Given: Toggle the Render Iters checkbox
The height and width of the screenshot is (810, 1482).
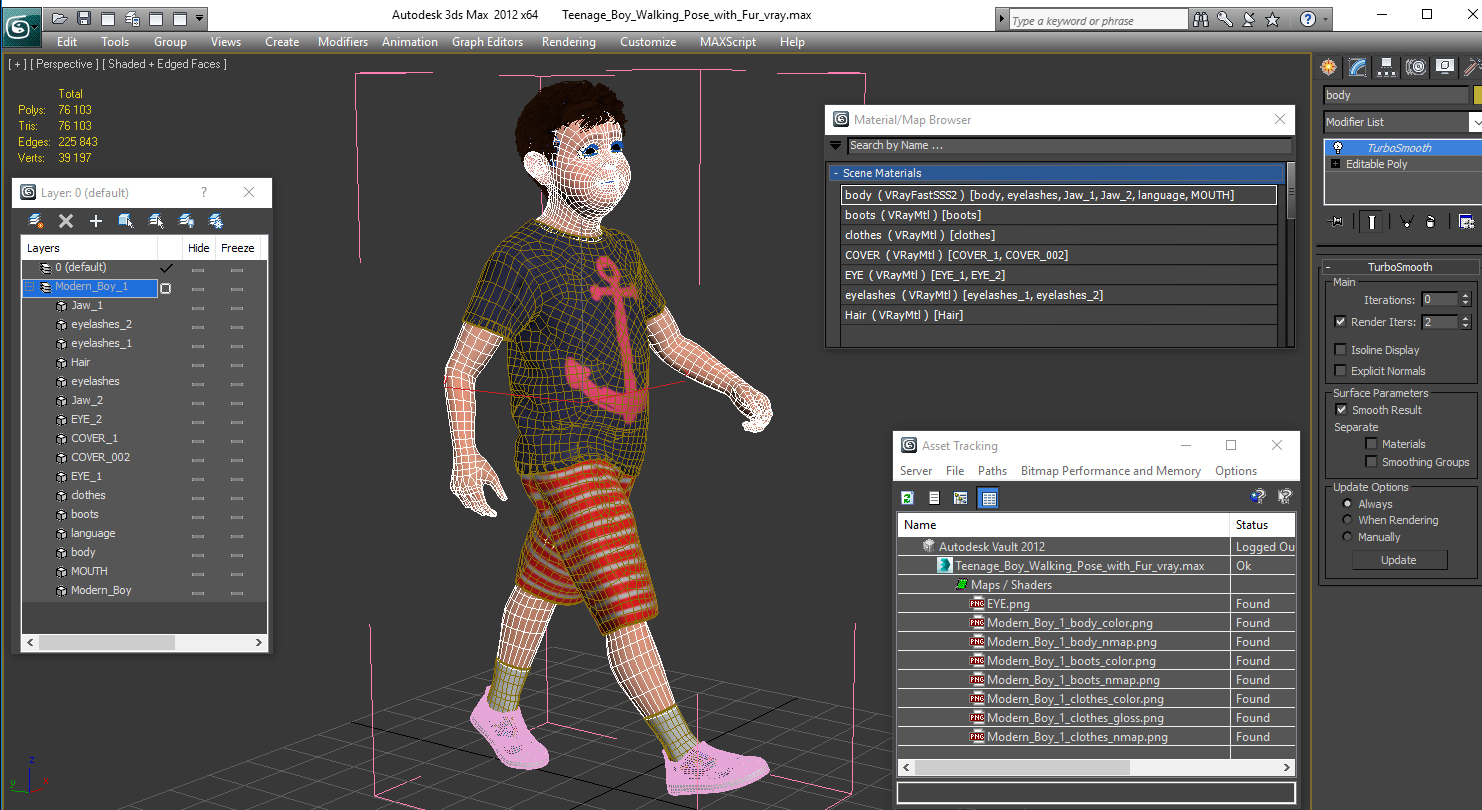Looking at the screenshot, I should pyautogui.click(x=1340, y=322).
